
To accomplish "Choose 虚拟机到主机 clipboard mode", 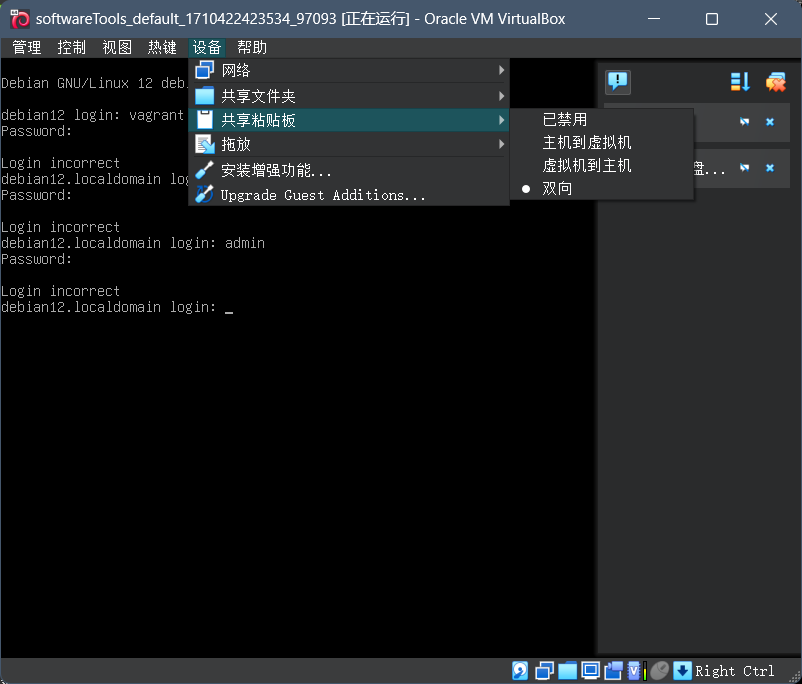I will [x=587, y=166].
